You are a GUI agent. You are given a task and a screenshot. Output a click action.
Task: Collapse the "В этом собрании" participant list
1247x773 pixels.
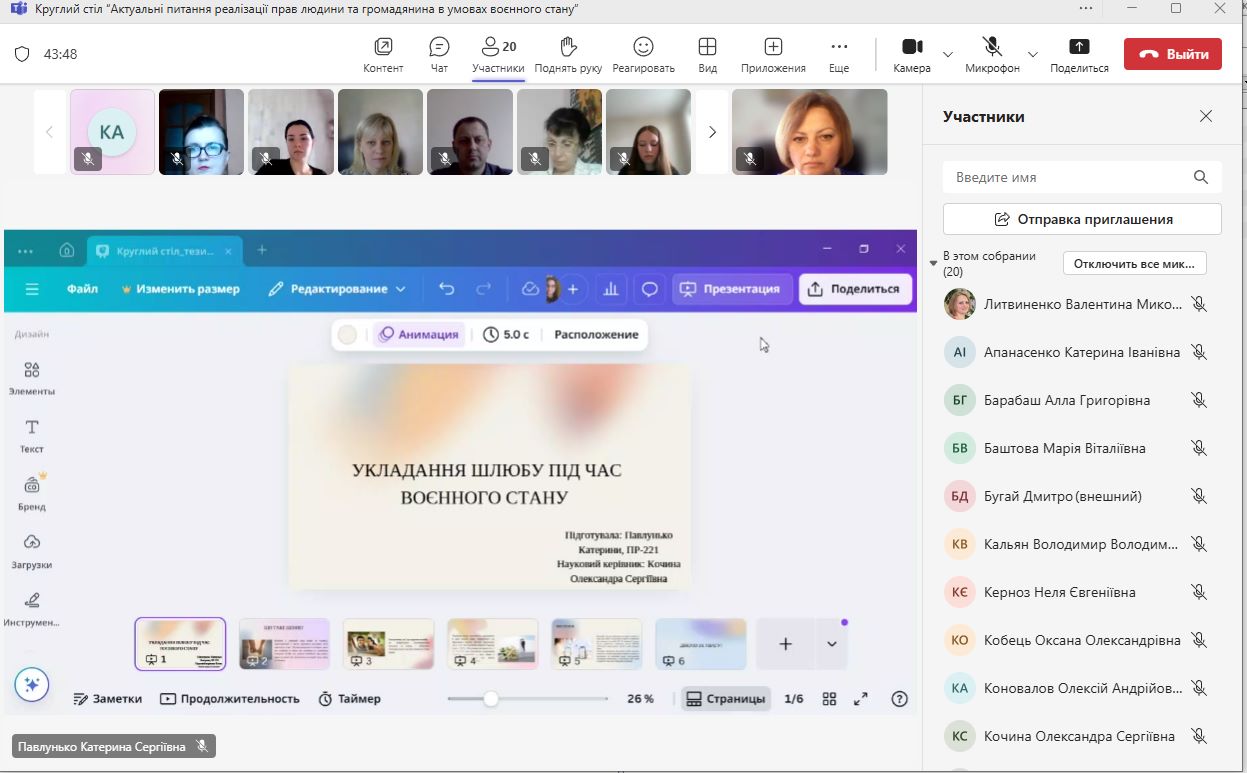coord(934,264)
